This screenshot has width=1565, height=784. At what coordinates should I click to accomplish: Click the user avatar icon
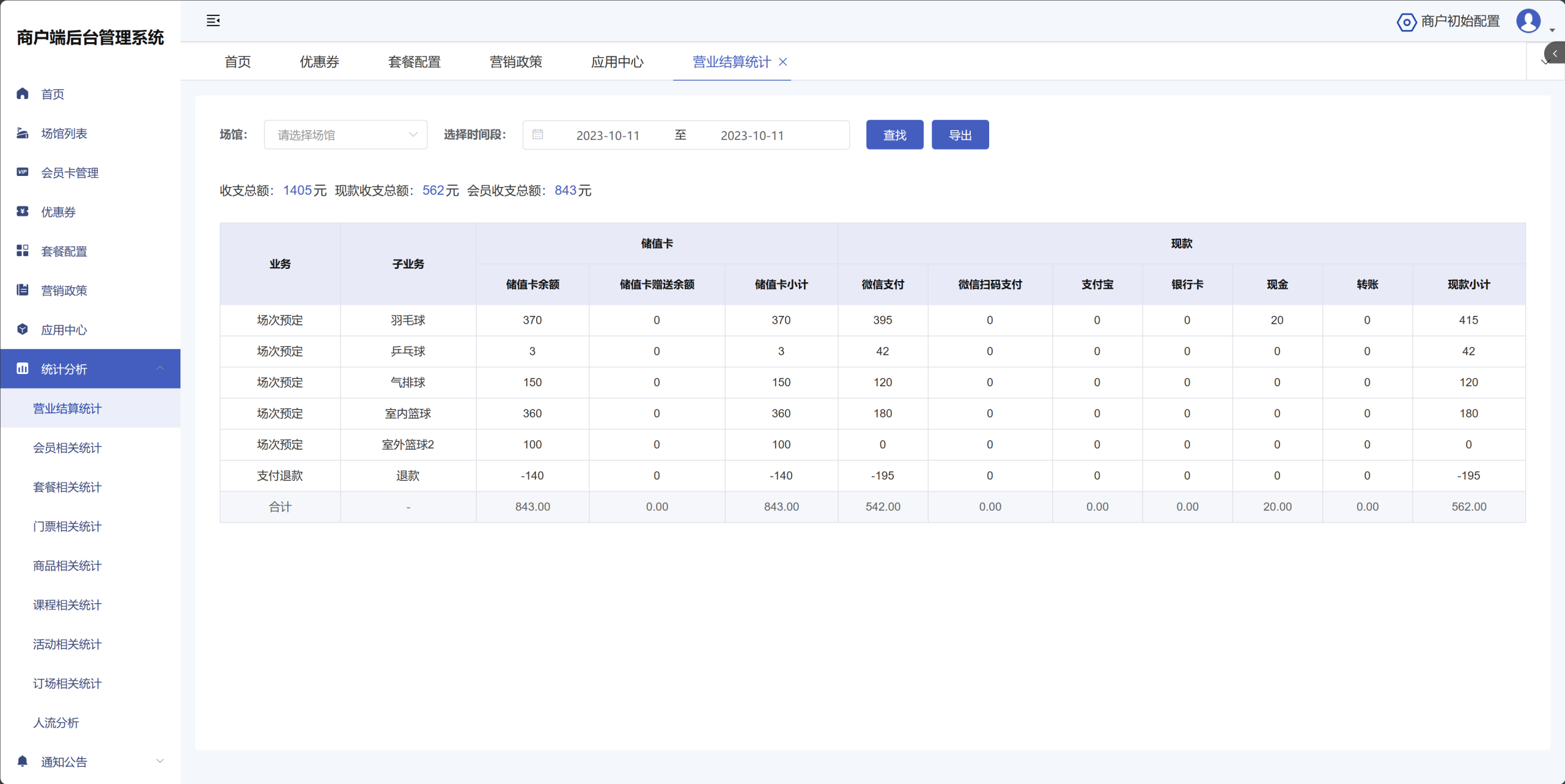click(x=1528, y=21)
